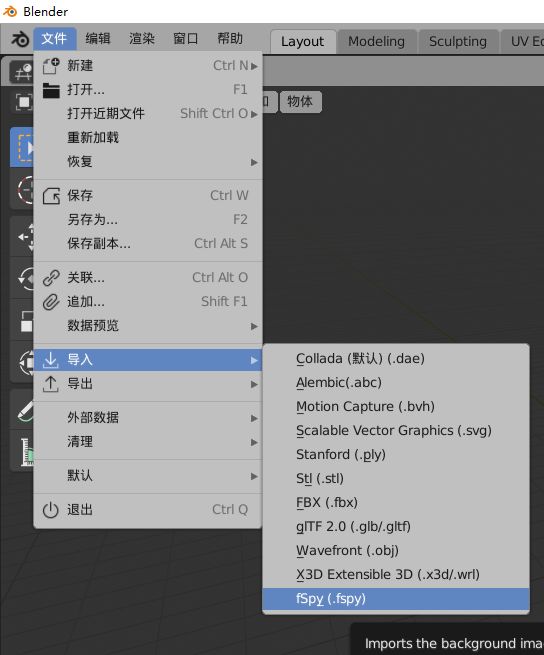Open the 帮助 menu
The height and width of the screenshot is (655, 544).
tap(230, 39)
